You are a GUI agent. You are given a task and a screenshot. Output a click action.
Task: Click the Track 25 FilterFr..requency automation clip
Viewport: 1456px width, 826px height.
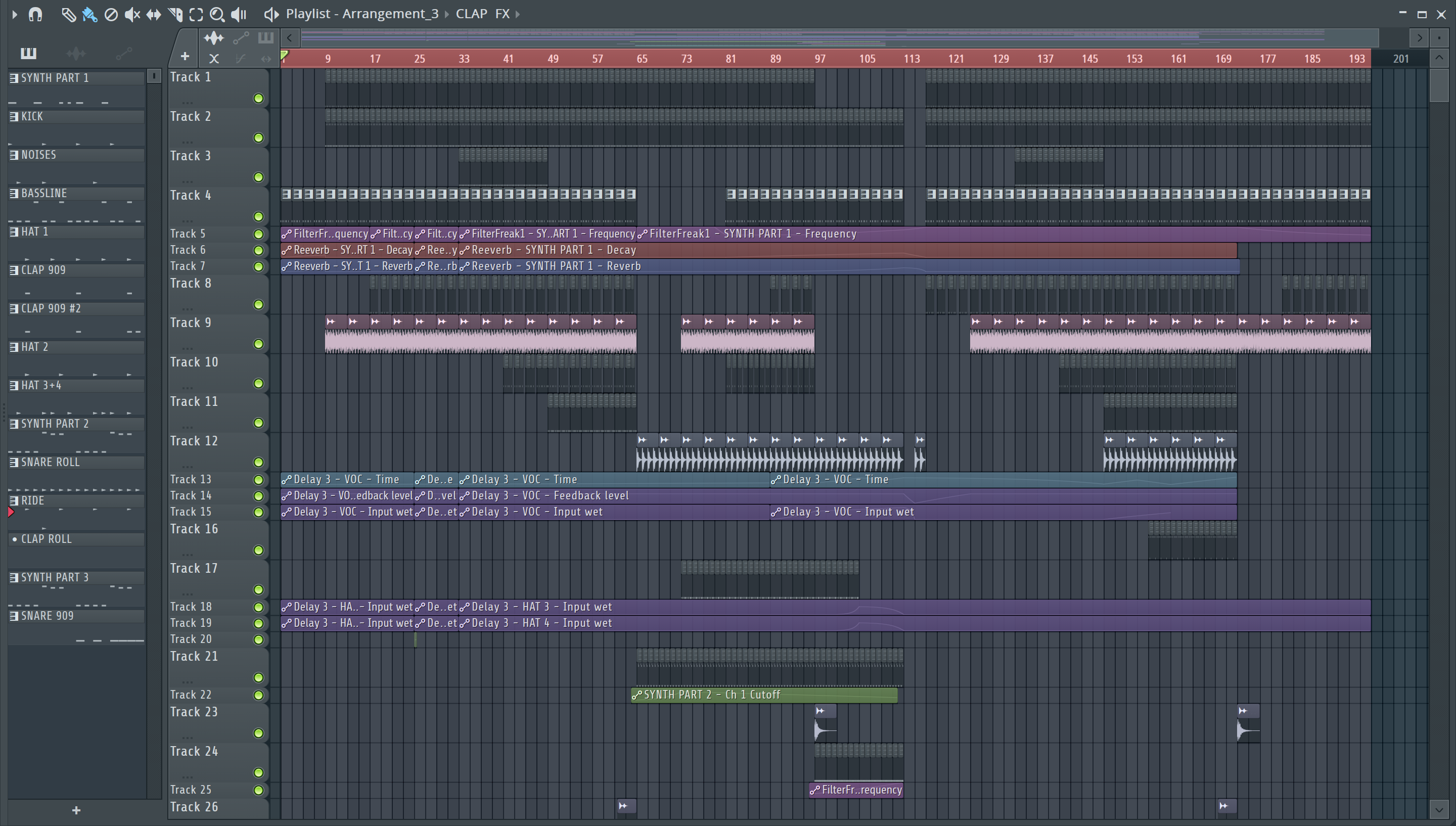(x=856, y=790)
